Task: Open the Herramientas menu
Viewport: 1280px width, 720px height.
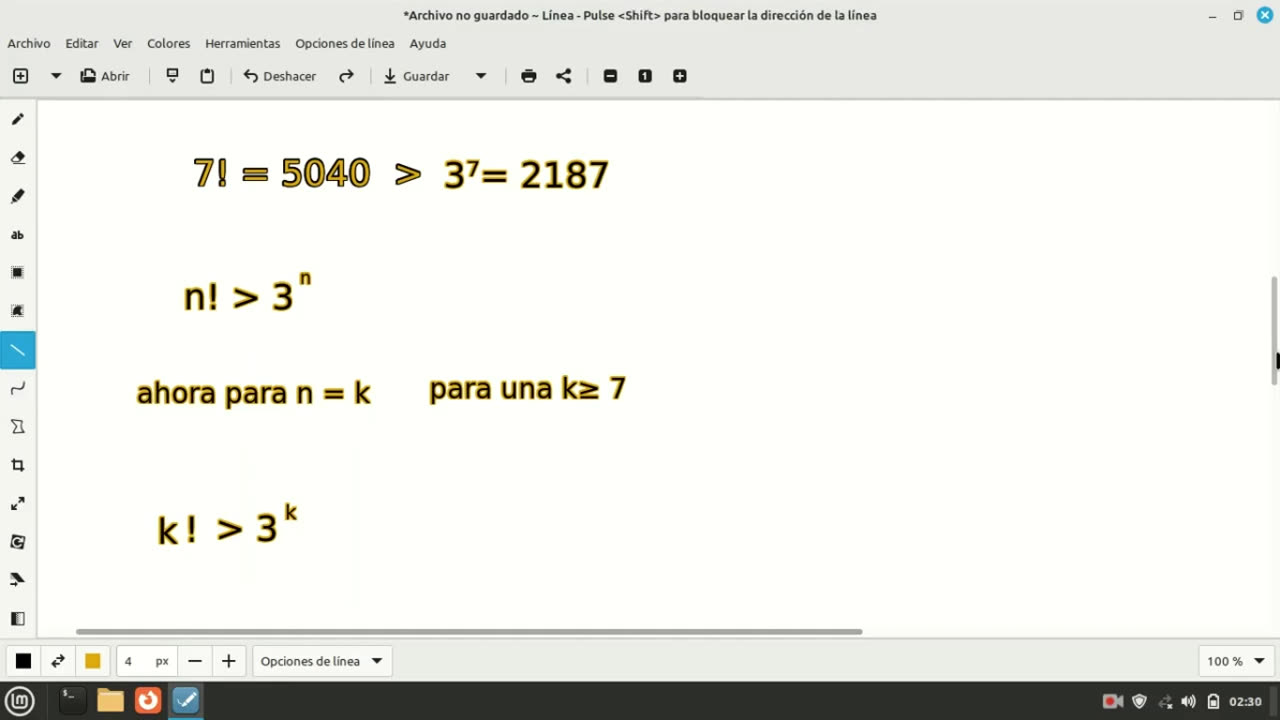Action: click(x=243, y=43)
